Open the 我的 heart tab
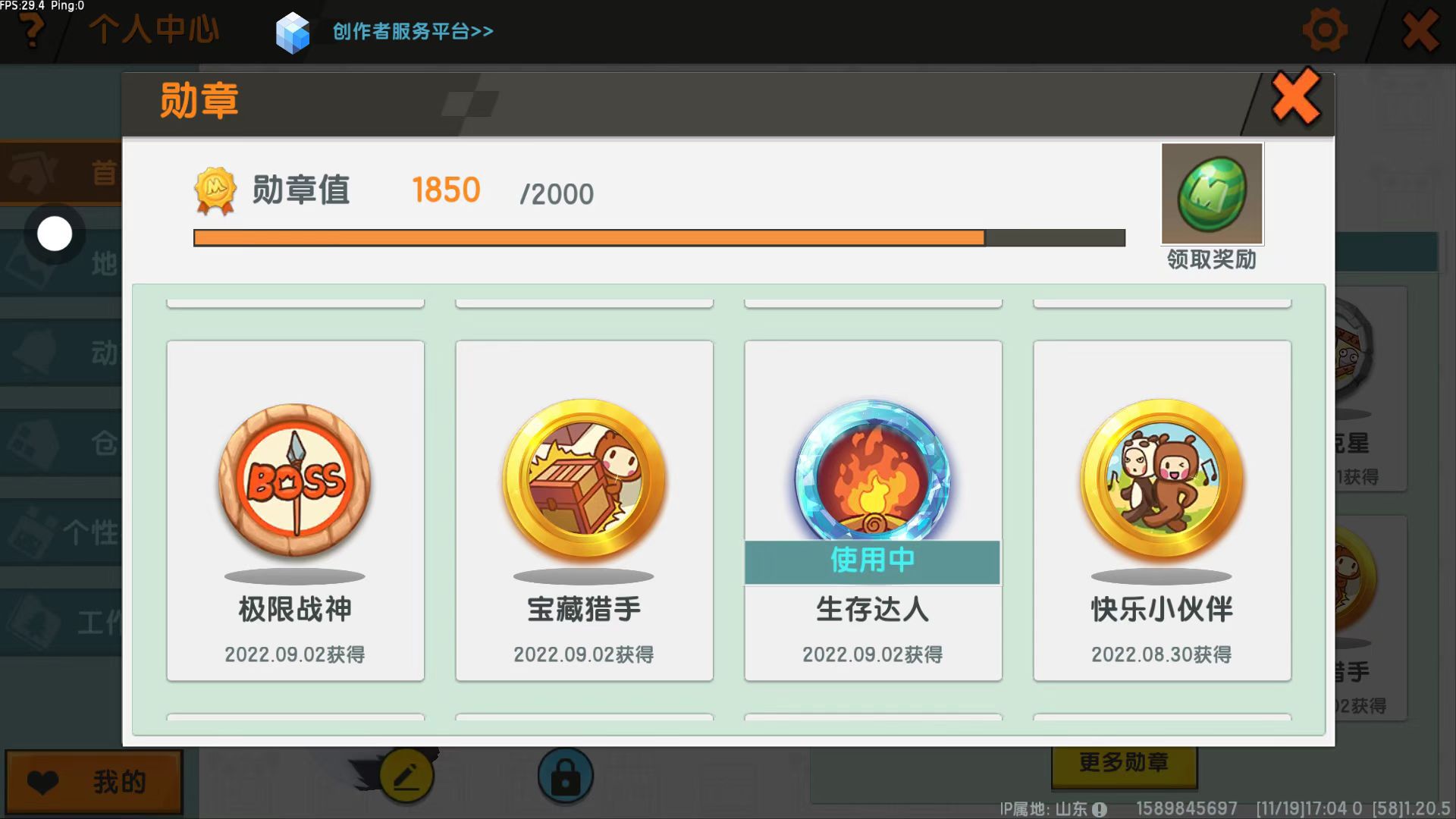This screenshot has height=819, width=1456. tap(94, 782)
